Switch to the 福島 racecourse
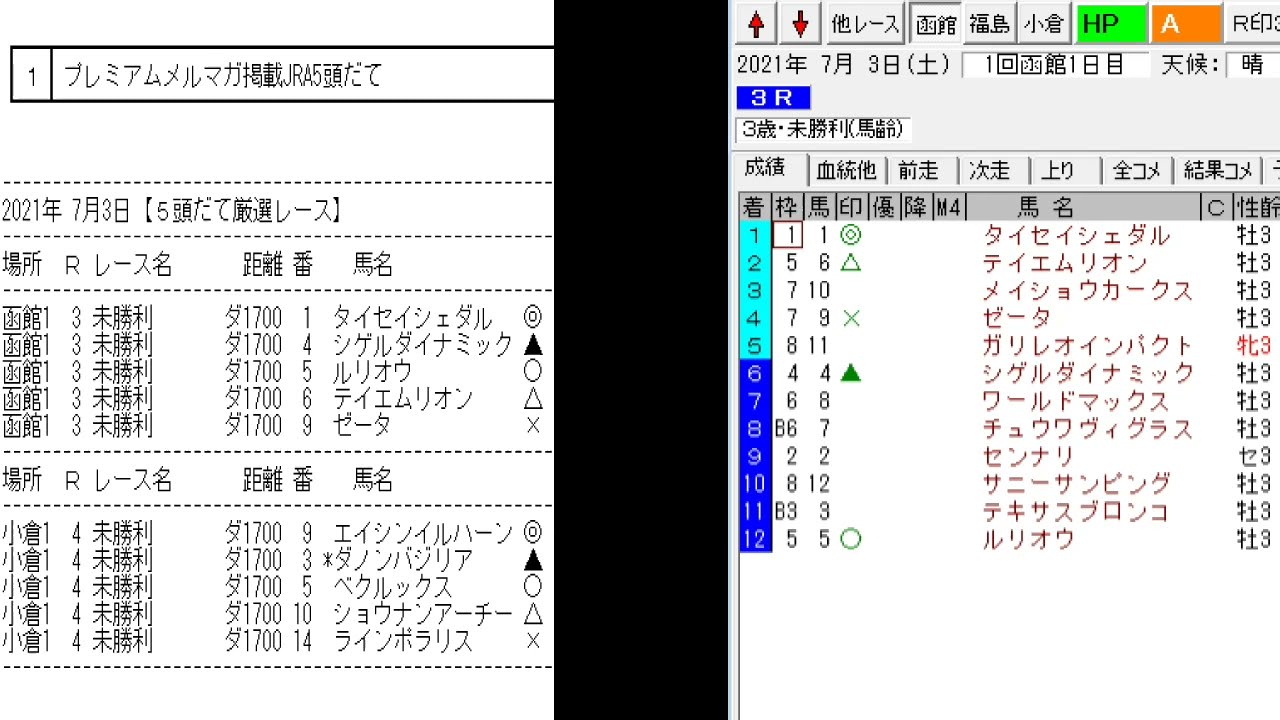Viewport: 1280px width, 720px height. 989,24
